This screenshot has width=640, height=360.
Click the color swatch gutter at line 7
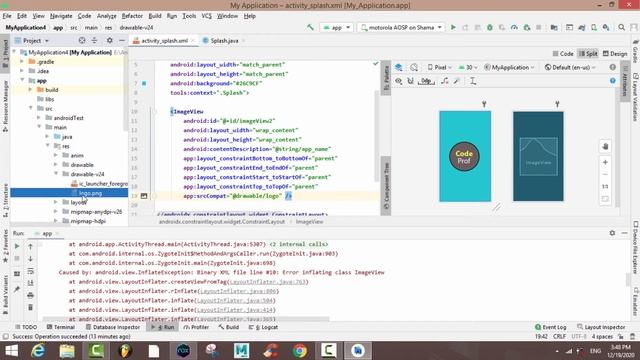(x=144, y=83)
